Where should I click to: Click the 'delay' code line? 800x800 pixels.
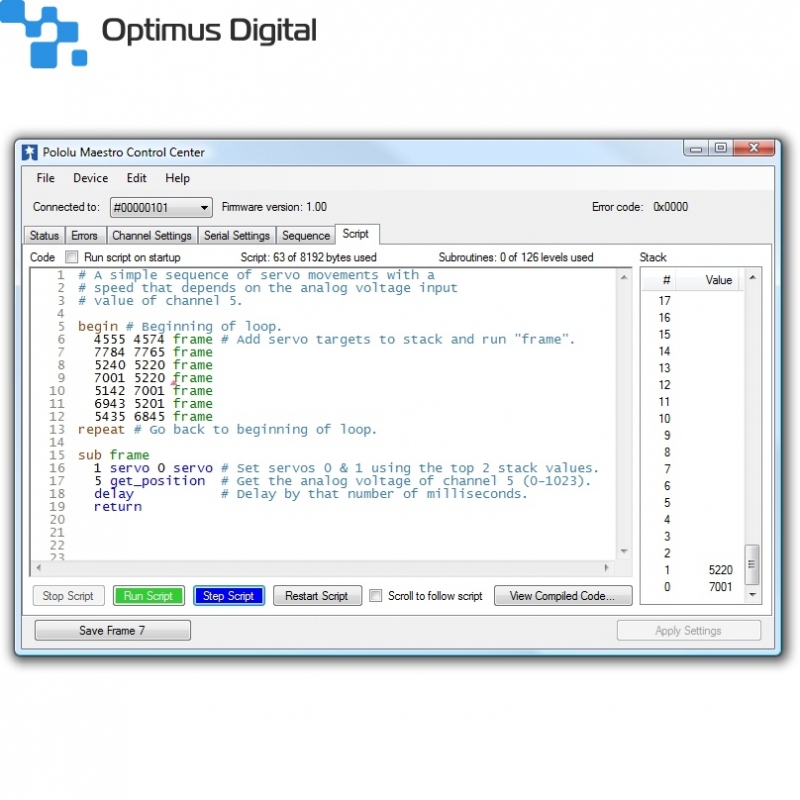(114, 493)
